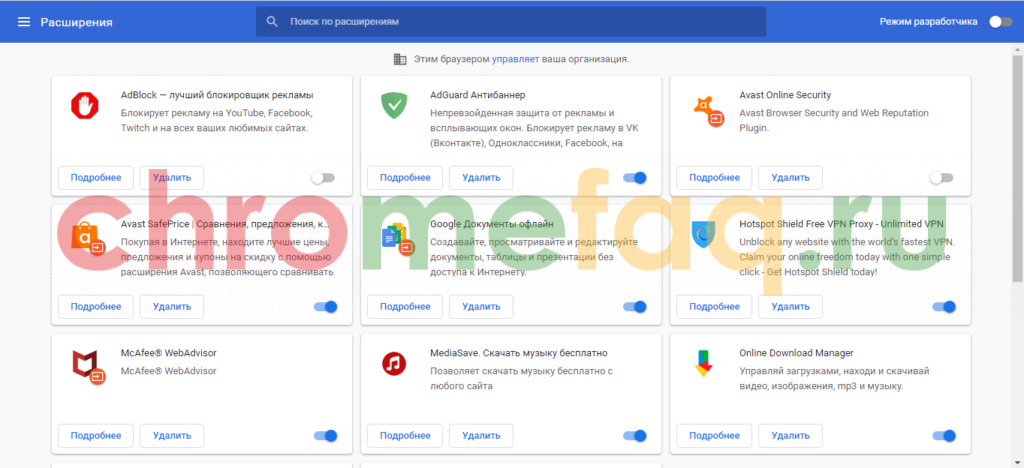
Task: Disable the AdGuard extension toggle
Action: point(635,178)
